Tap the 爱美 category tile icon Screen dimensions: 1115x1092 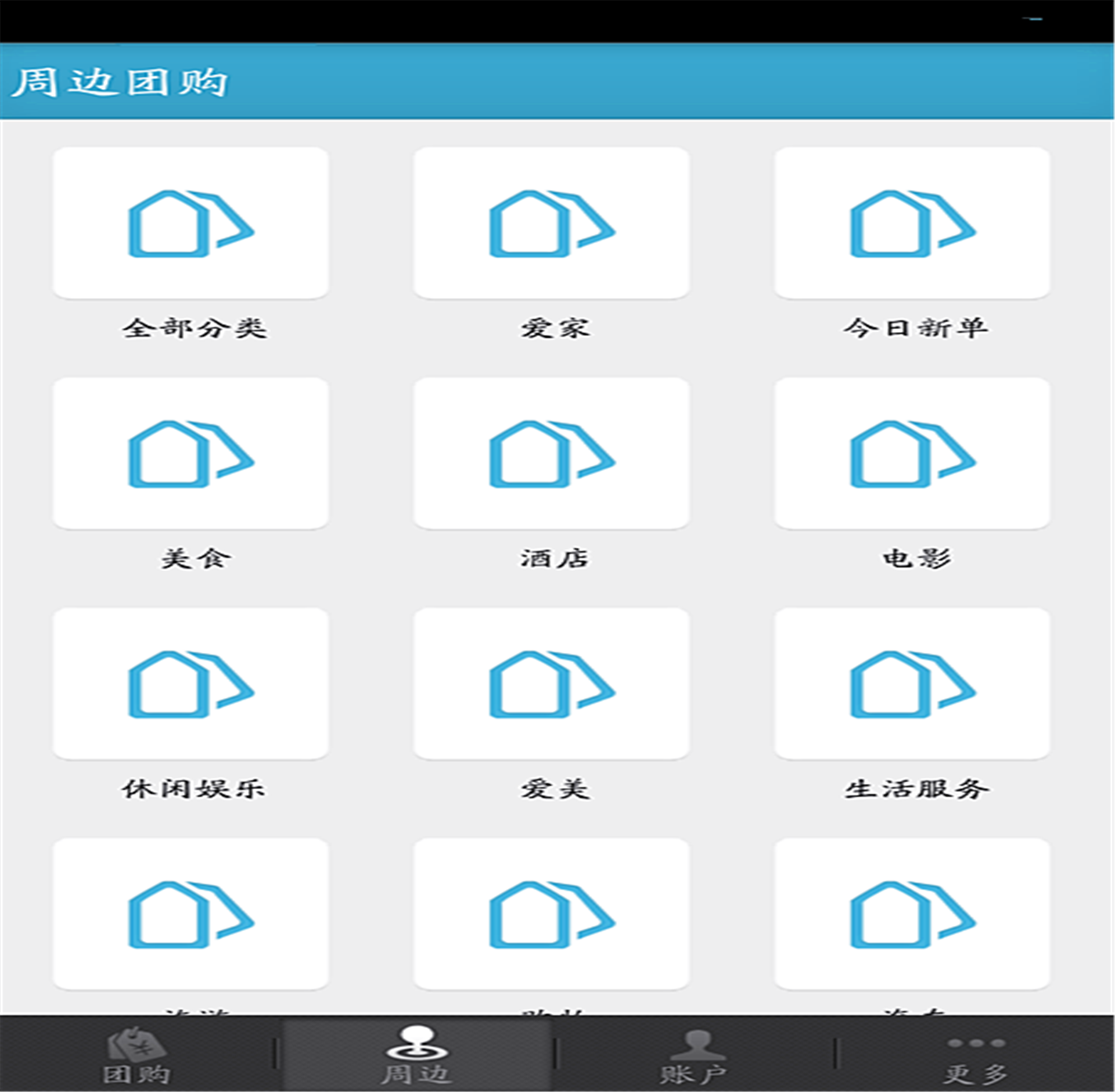pyautogui.click(x=552, y=684)
